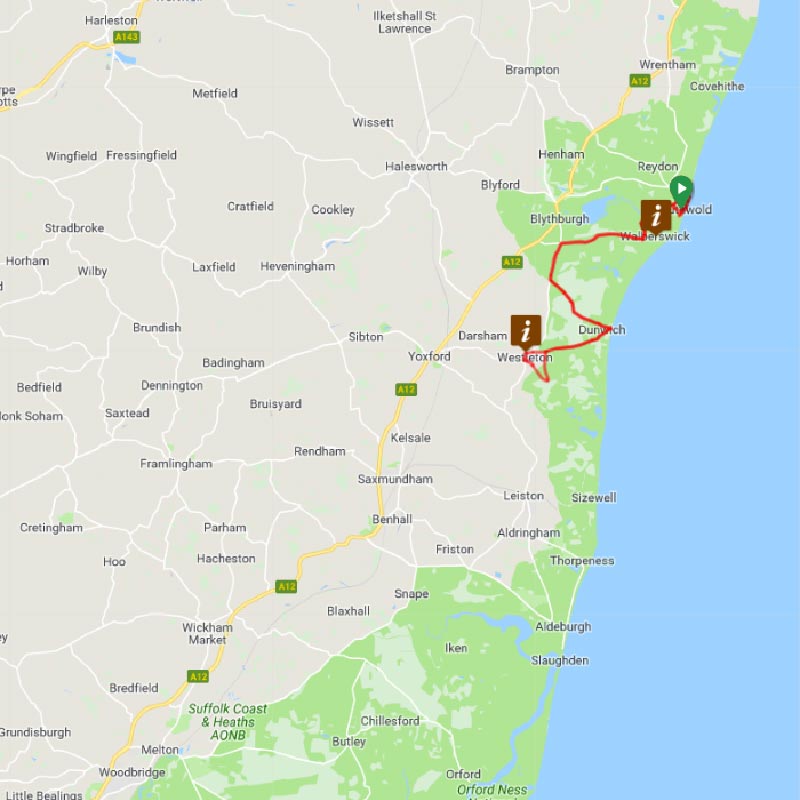
Task: Click the A12 badge above Bredfield
Action: click(198, 676)
